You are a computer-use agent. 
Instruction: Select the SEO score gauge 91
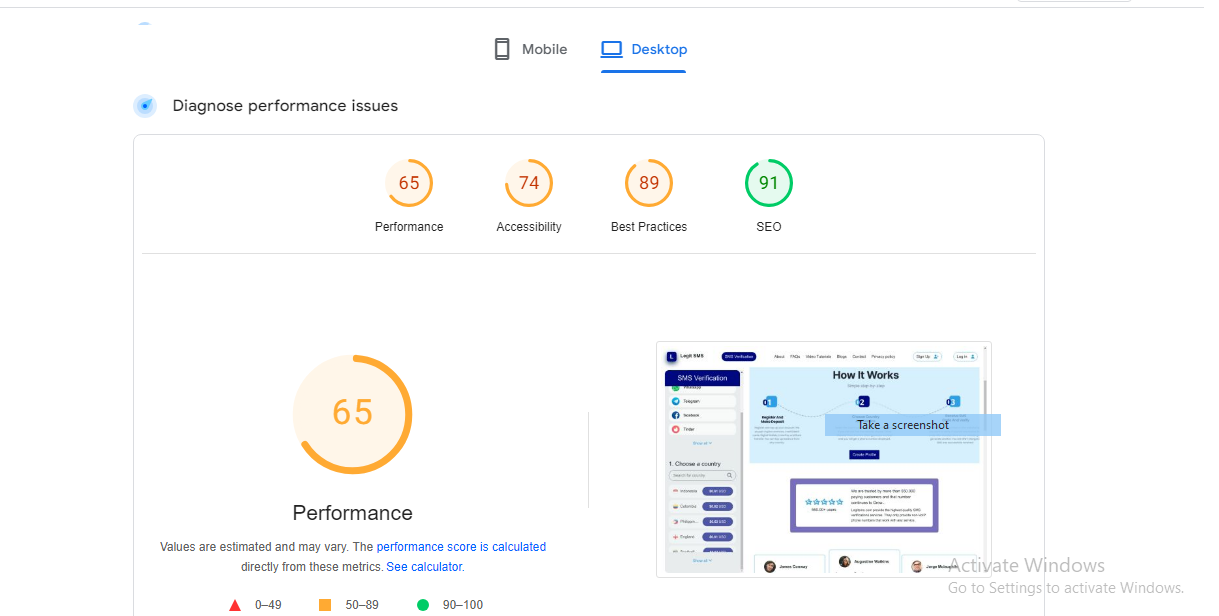point(769,183)
